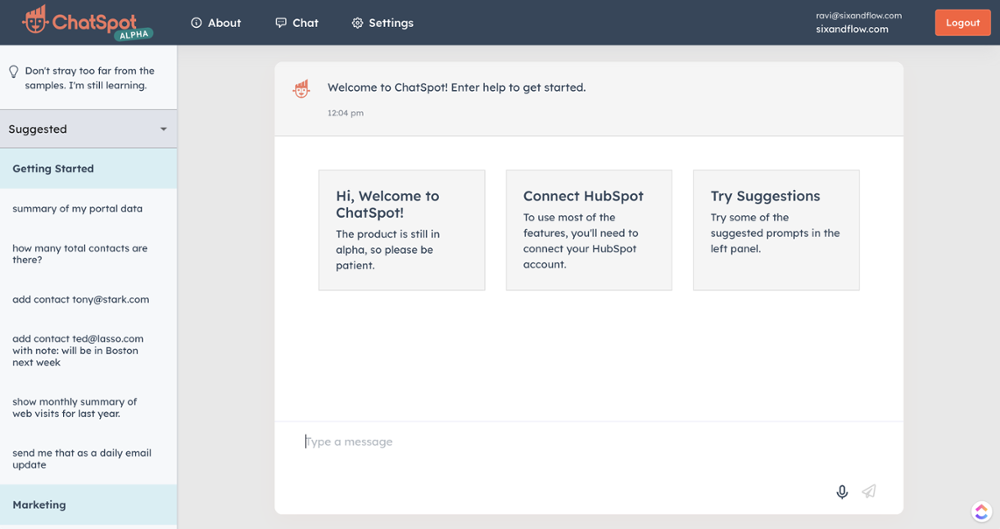Click the microphone voice input icon
This screenshot has width=1000, height=529.
click(x=842, y=491)
